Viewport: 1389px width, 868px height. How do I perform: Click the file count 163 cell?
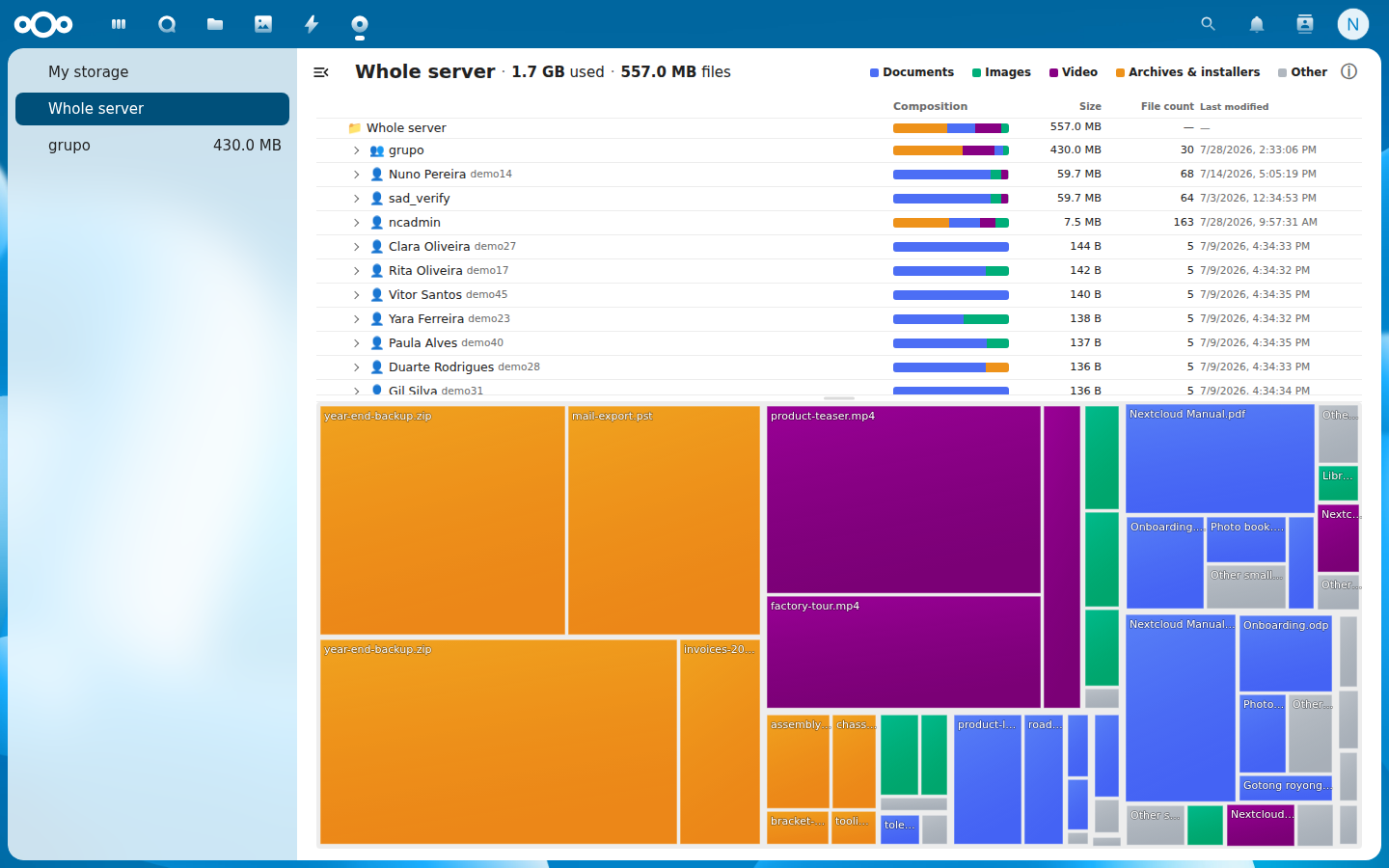pos(1184,222)
